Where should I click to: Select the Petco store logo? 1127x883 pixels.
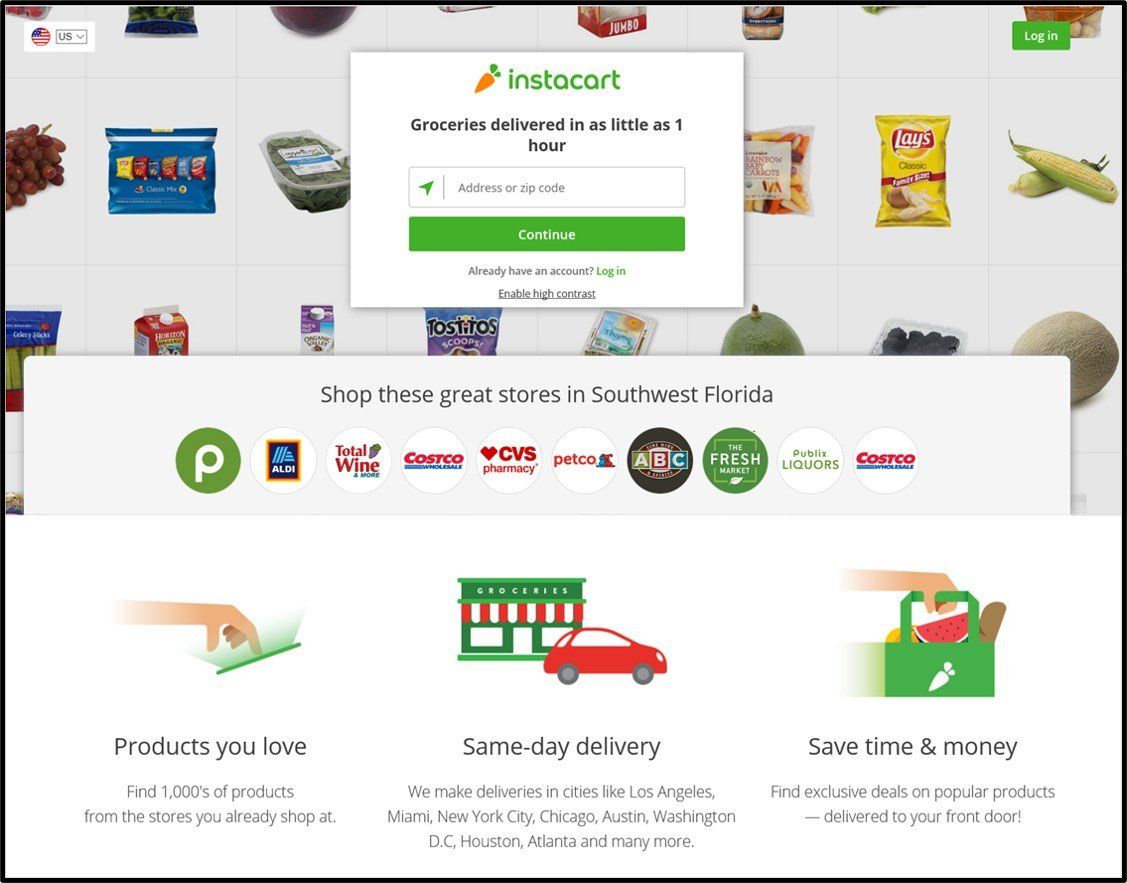click(584, 461)
